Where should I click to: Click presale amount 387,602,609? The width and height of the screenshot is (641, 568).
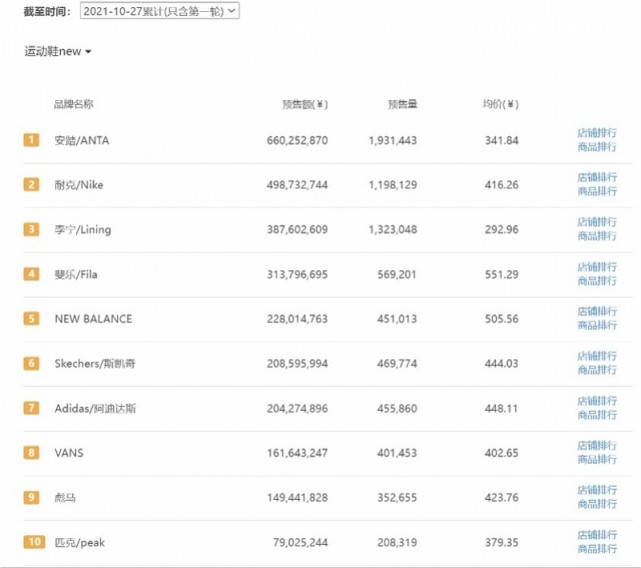point(297,230)
